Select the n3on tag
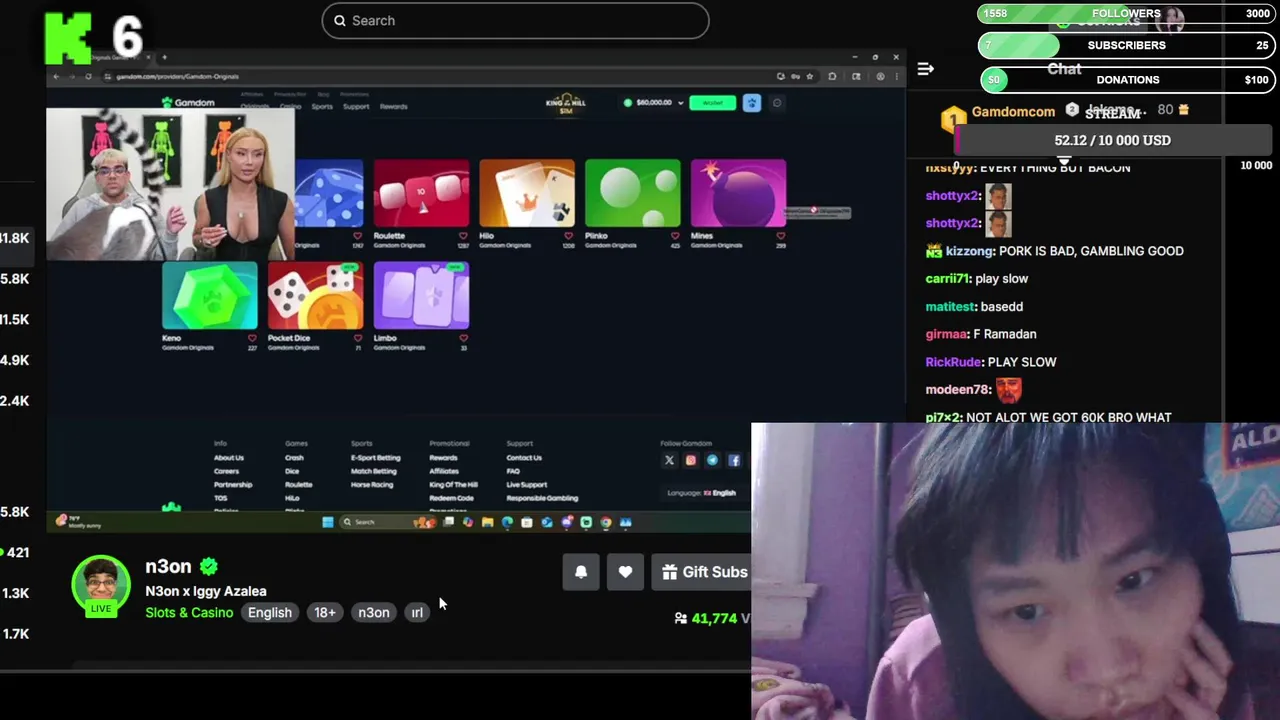Image resolution: width=1280 pixels, height=720 pixels. [x=374, y=612]
